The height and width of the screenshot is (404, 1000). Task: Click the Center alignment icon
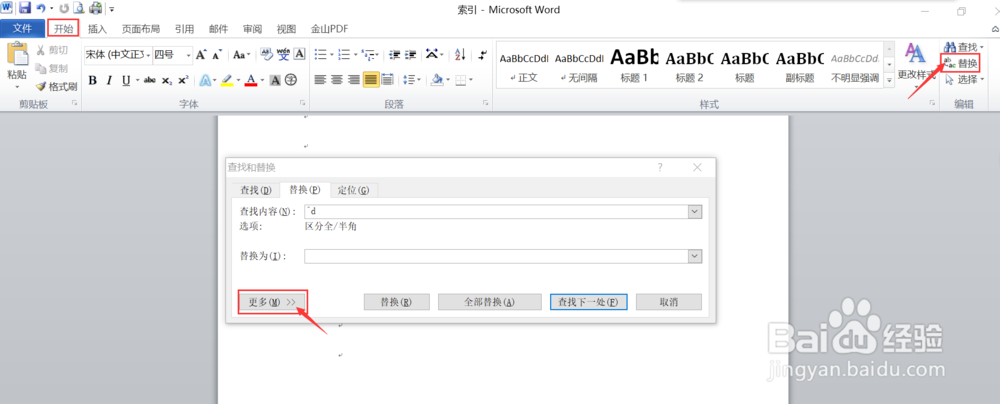point(337,80)
